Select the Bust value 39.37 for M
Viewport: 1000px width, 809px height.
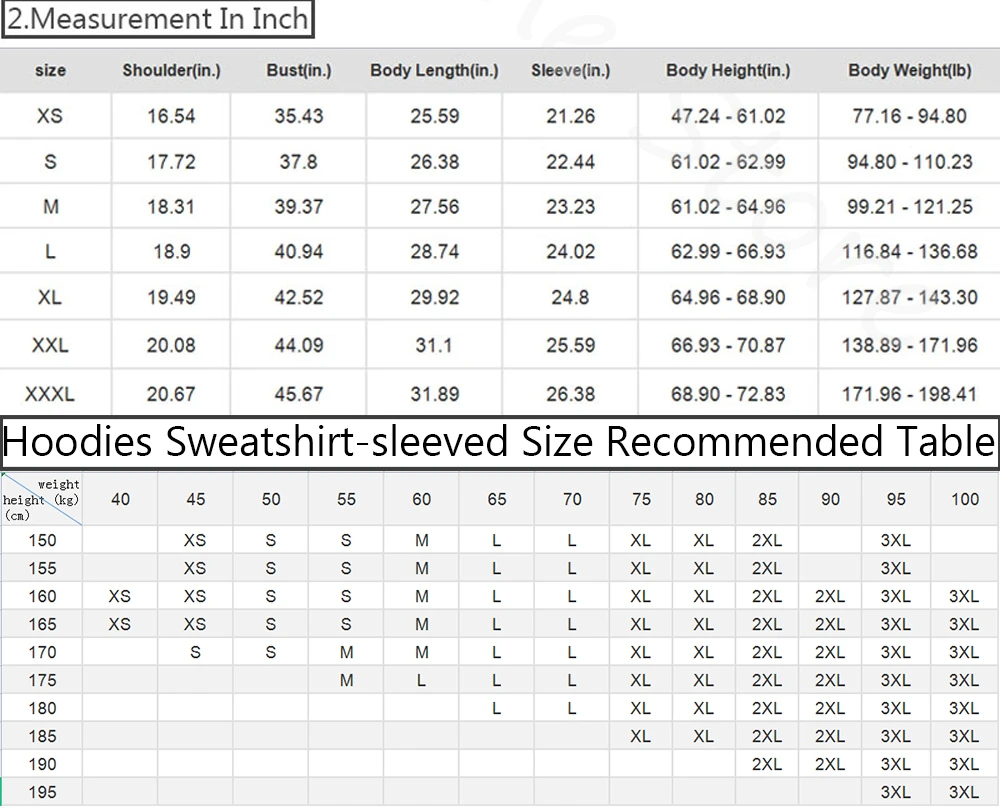coord(298,207)
